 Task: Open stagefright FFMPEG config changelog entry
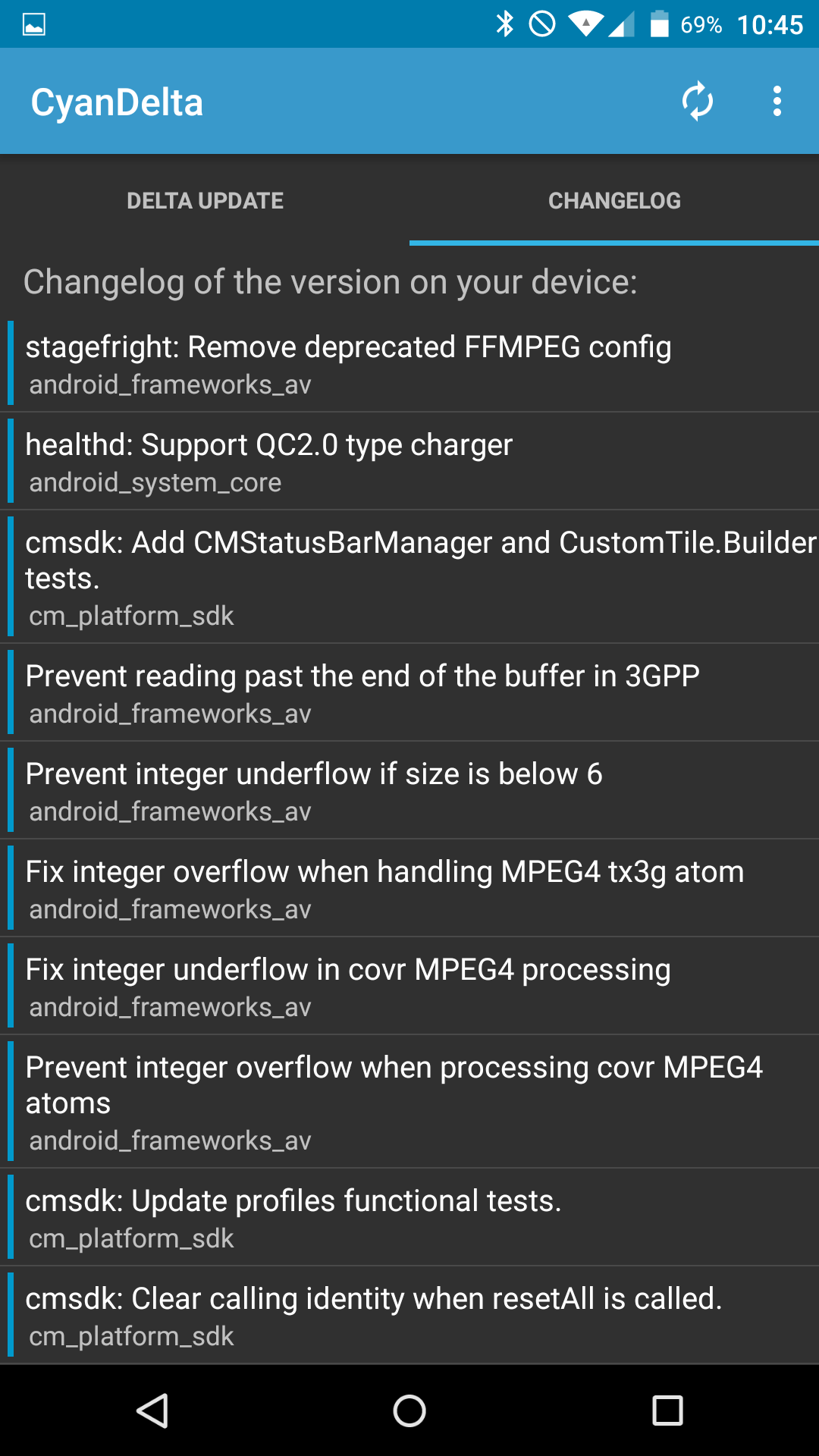[x=409, y=364]
